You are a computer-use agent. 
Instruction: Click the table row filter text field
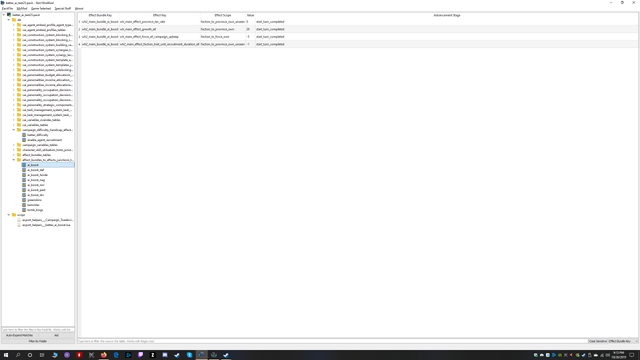pyautogui.click(x=333, y=341)
